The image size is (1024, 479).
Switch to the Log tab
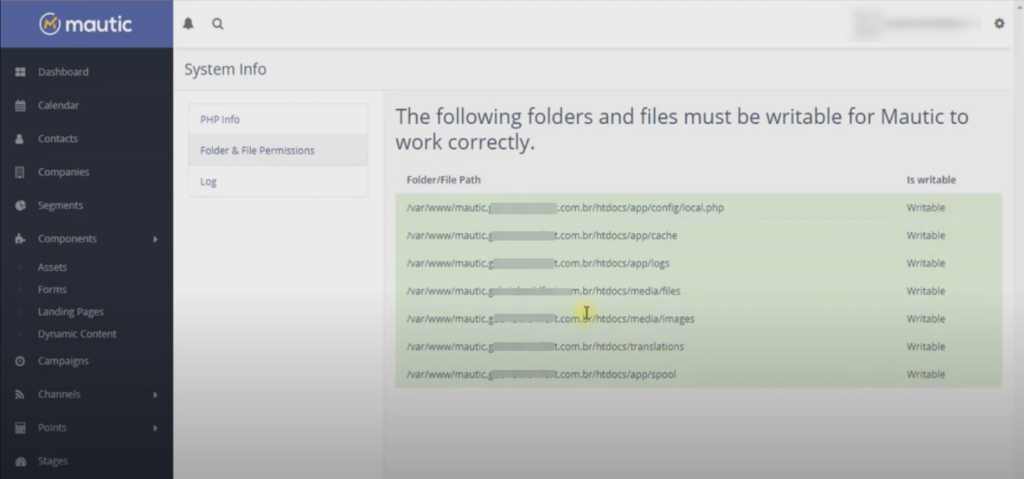[278, 182]
